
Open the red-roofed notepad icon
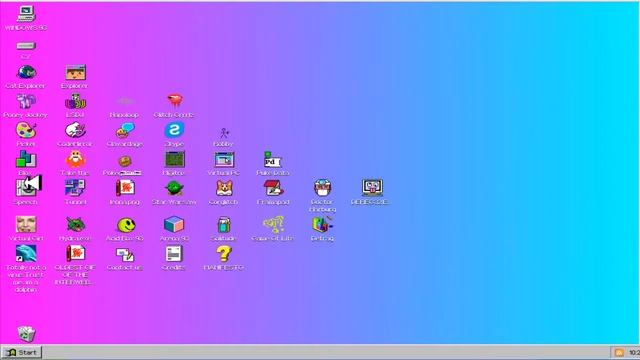(x=273, y=188)
